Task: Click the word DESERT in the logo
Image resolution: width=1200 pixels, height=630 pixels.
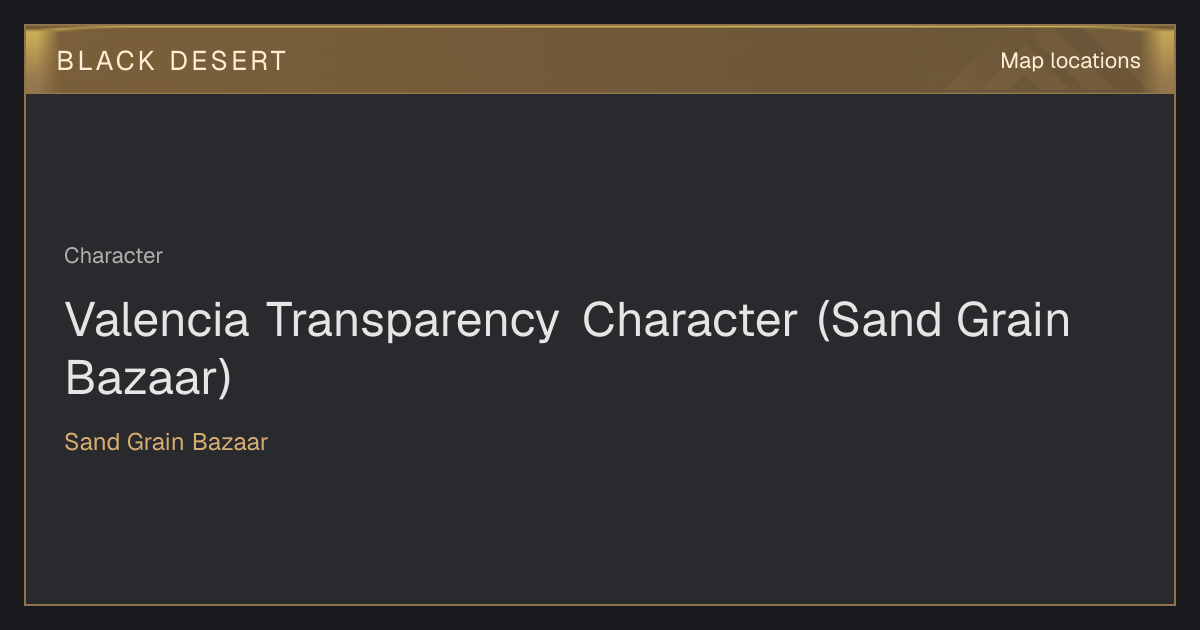Action: 228,61
